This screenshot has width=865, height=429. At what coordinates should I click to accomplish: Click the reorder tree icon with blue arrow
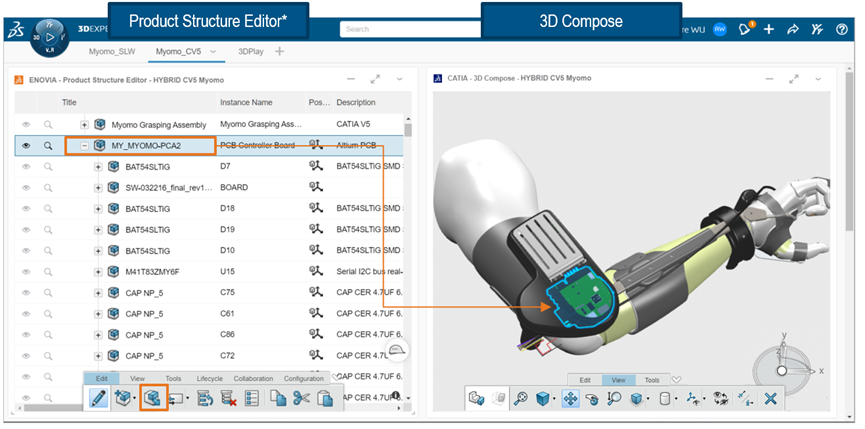click(x=205, y=398)
